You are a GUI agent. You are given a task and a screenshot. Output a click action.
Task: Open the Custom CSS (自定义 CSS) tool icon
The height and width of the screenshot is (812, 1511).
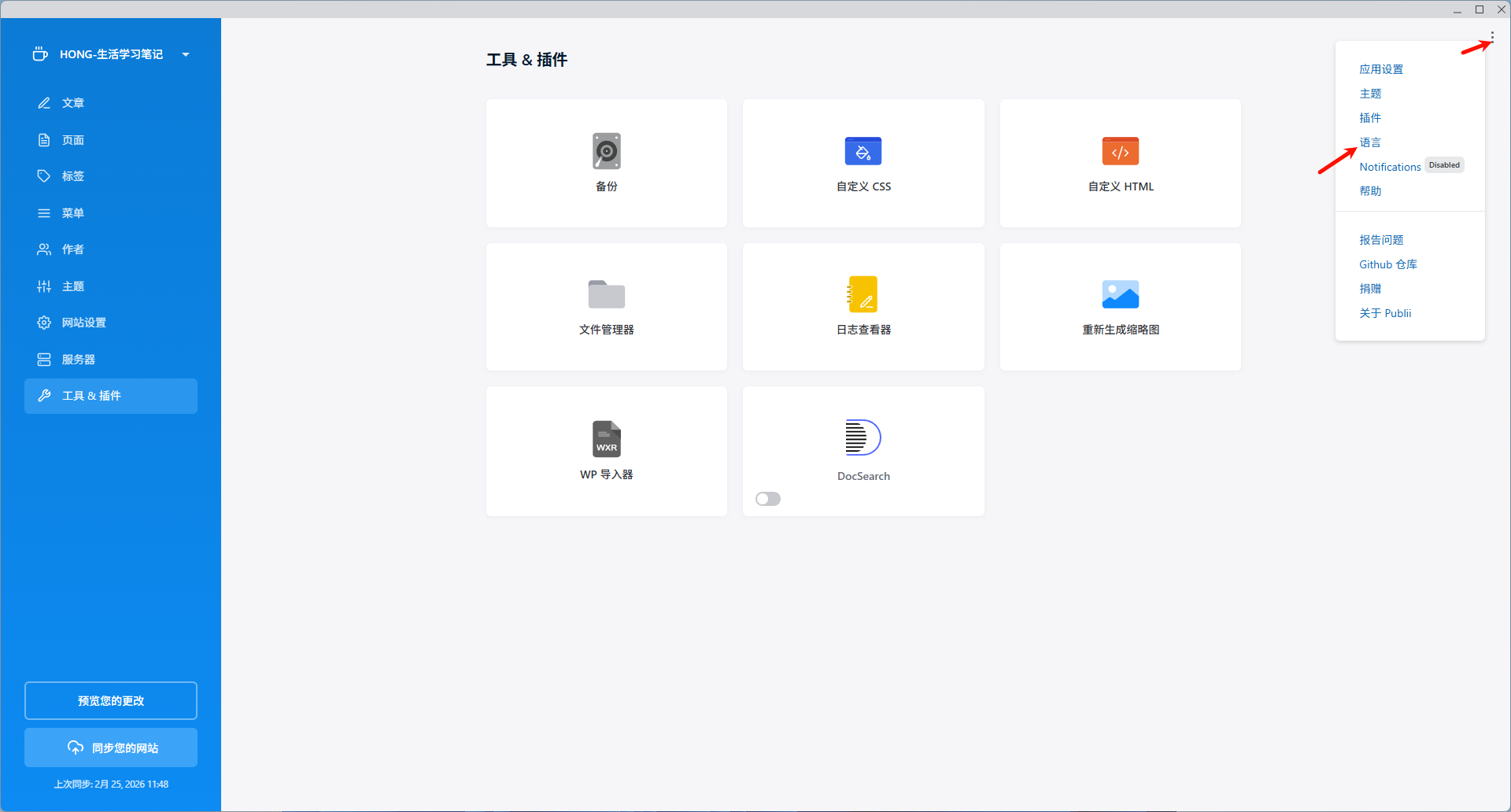[863, 151]
